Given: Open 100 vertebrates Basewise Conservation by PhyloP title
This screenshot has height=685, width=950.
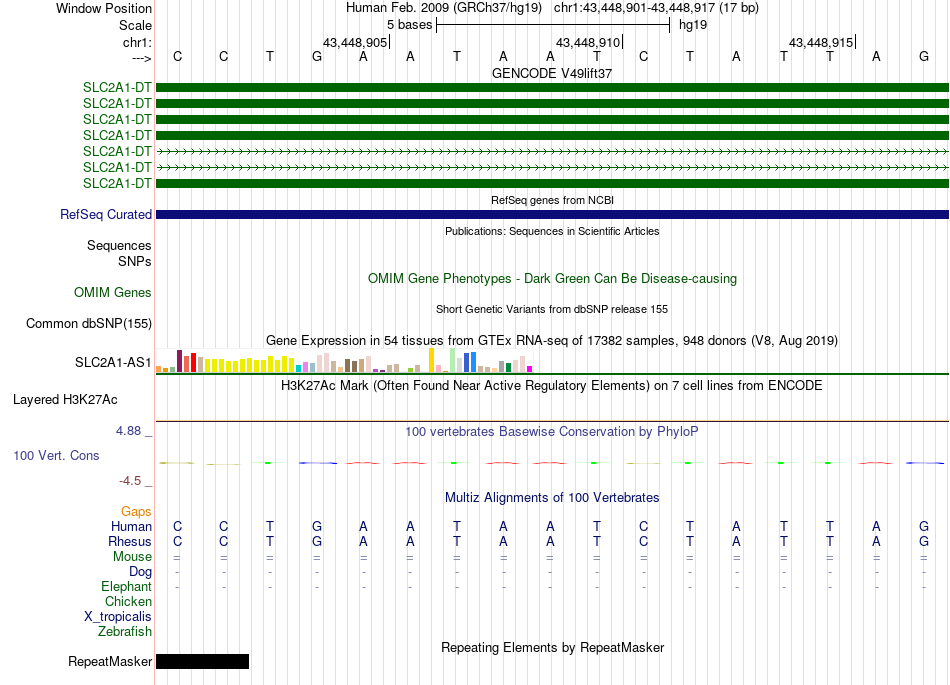Looking at the screenshot, I should 552,432.
